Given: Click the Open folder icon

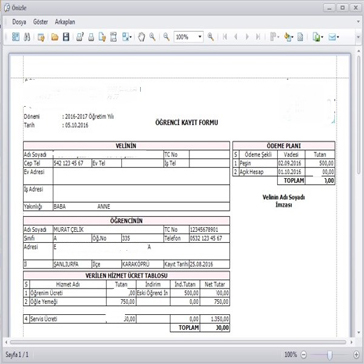Looking at the screenshot, I should (x=55, y=37).
